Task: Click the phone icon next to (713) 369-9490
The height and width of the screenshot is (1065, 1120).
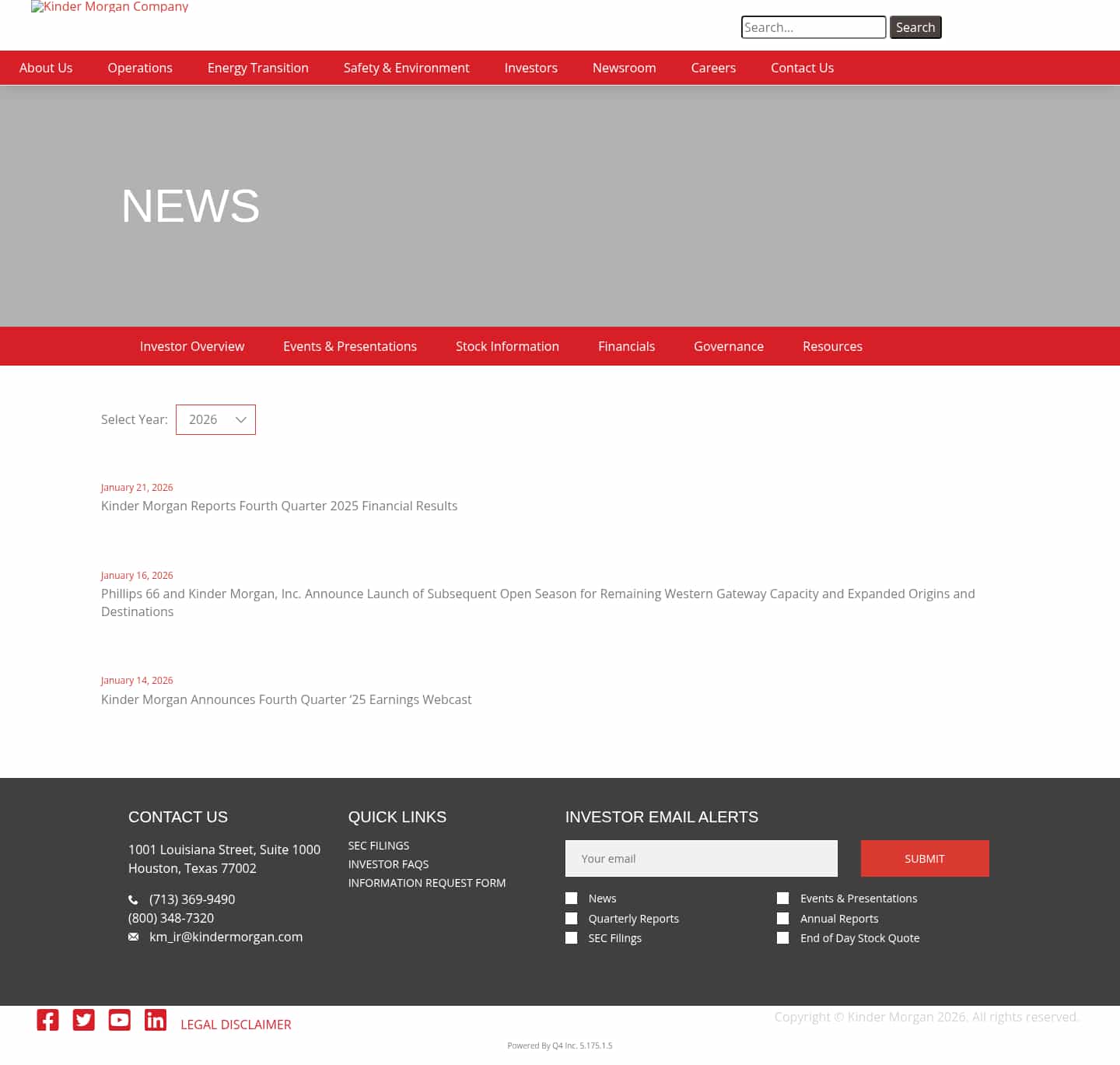Action: click(x=133, y=899)
